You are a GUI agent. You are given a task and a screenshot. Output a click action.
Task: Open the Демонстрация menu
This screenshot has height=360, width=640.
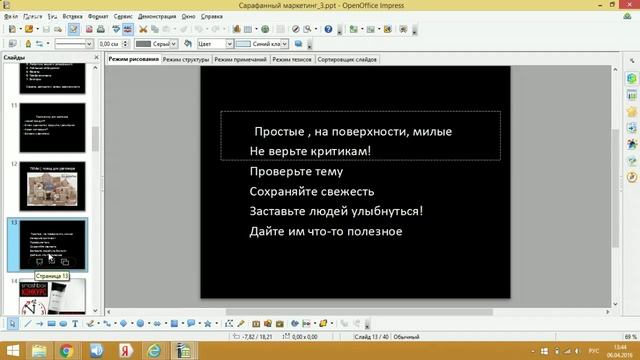(x=157, y=16)
